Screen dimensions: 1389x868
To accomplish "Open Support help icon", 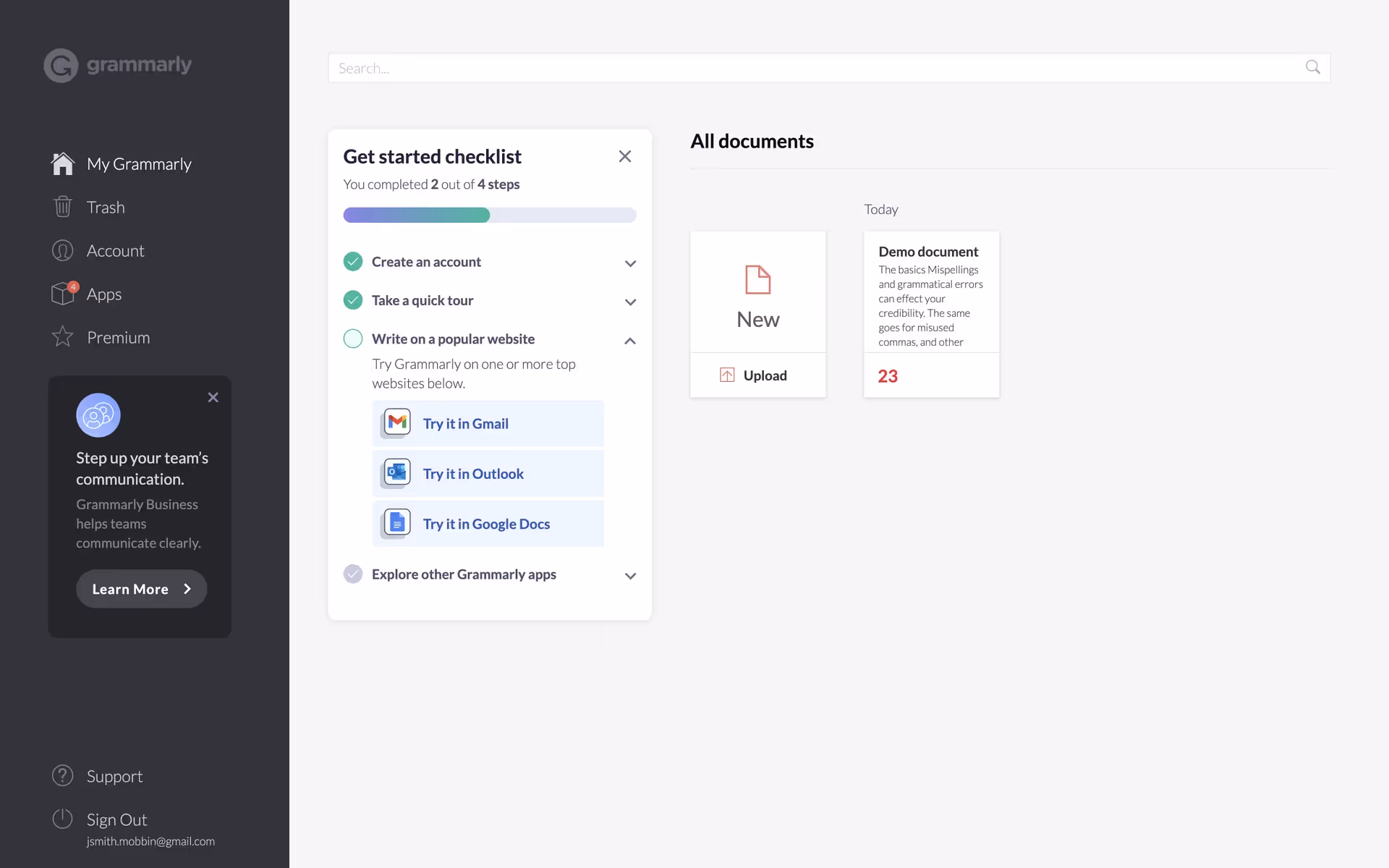I will [62, 775].
